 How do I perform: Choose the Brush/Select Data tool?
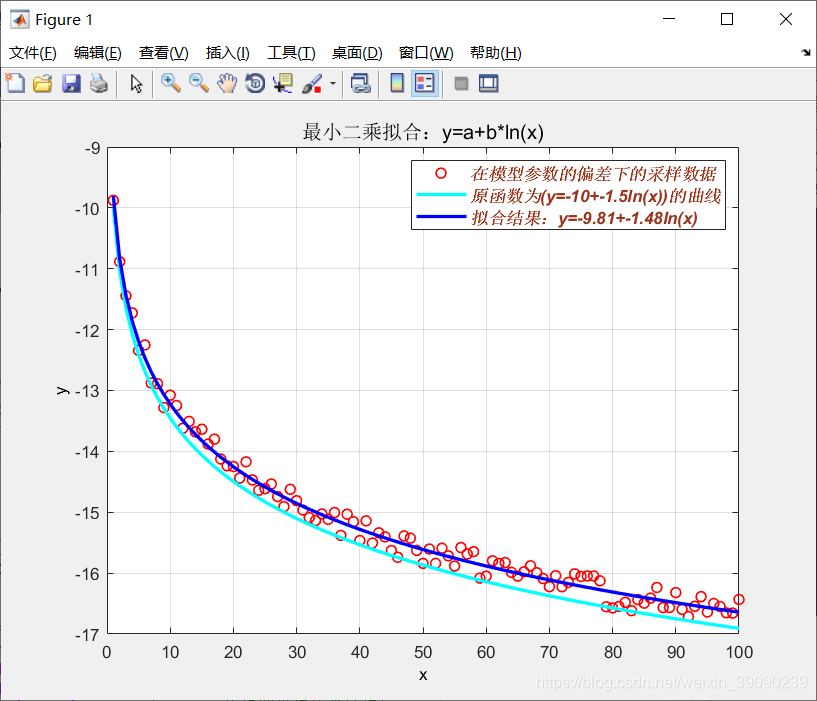[x=312, y=83]
